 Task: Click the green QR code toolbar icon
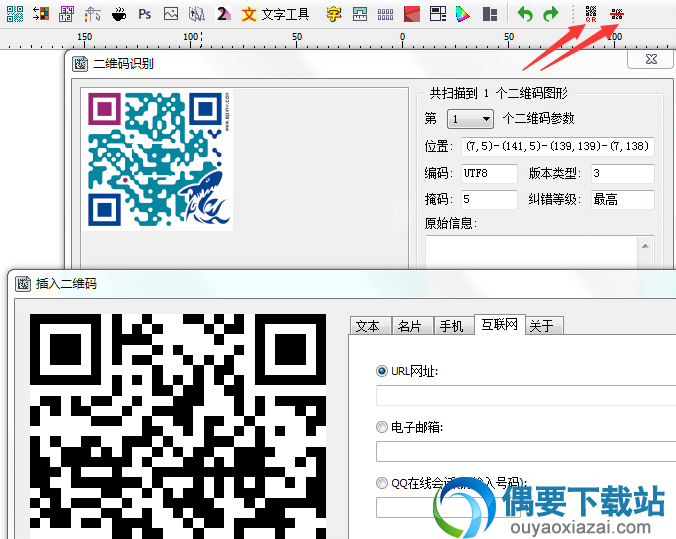tap(15, 14)
